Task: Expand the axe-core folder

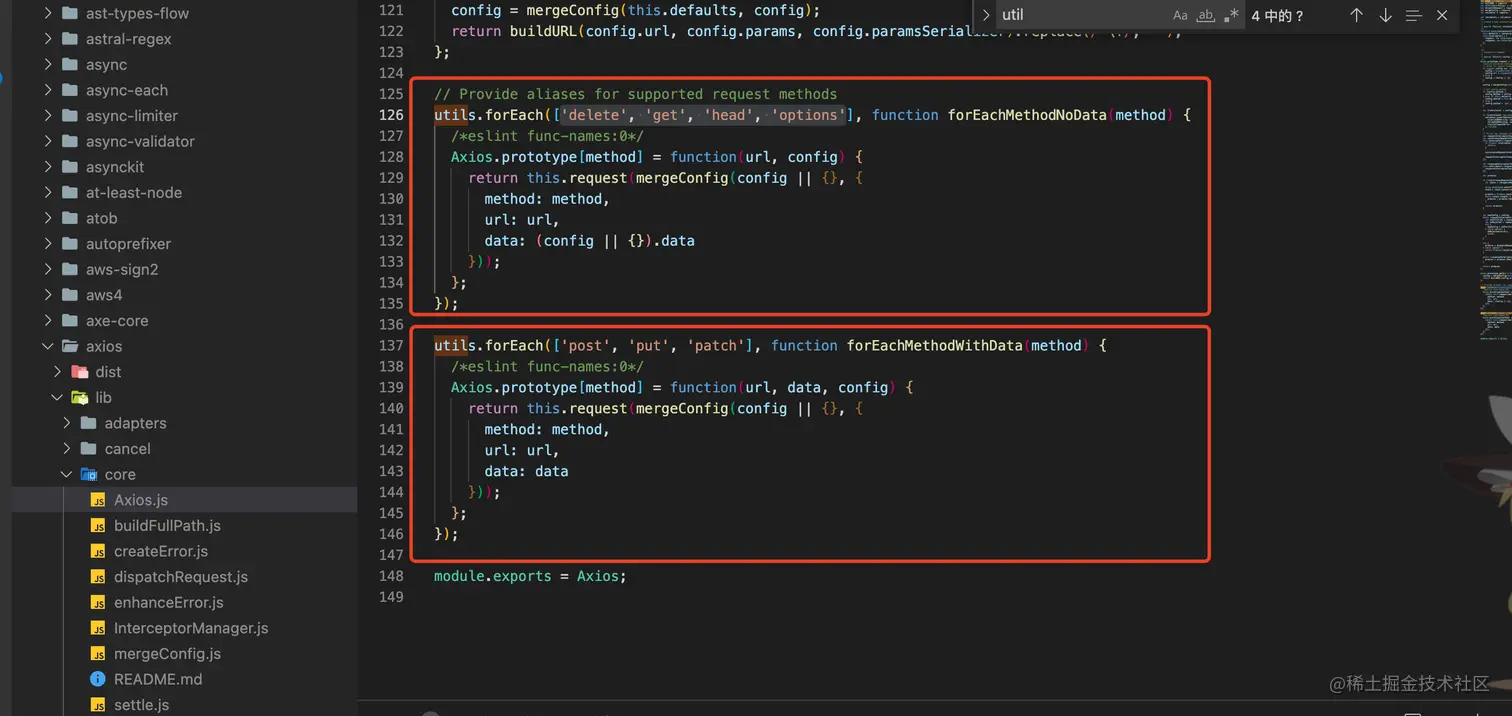Action: click(47, 321)
